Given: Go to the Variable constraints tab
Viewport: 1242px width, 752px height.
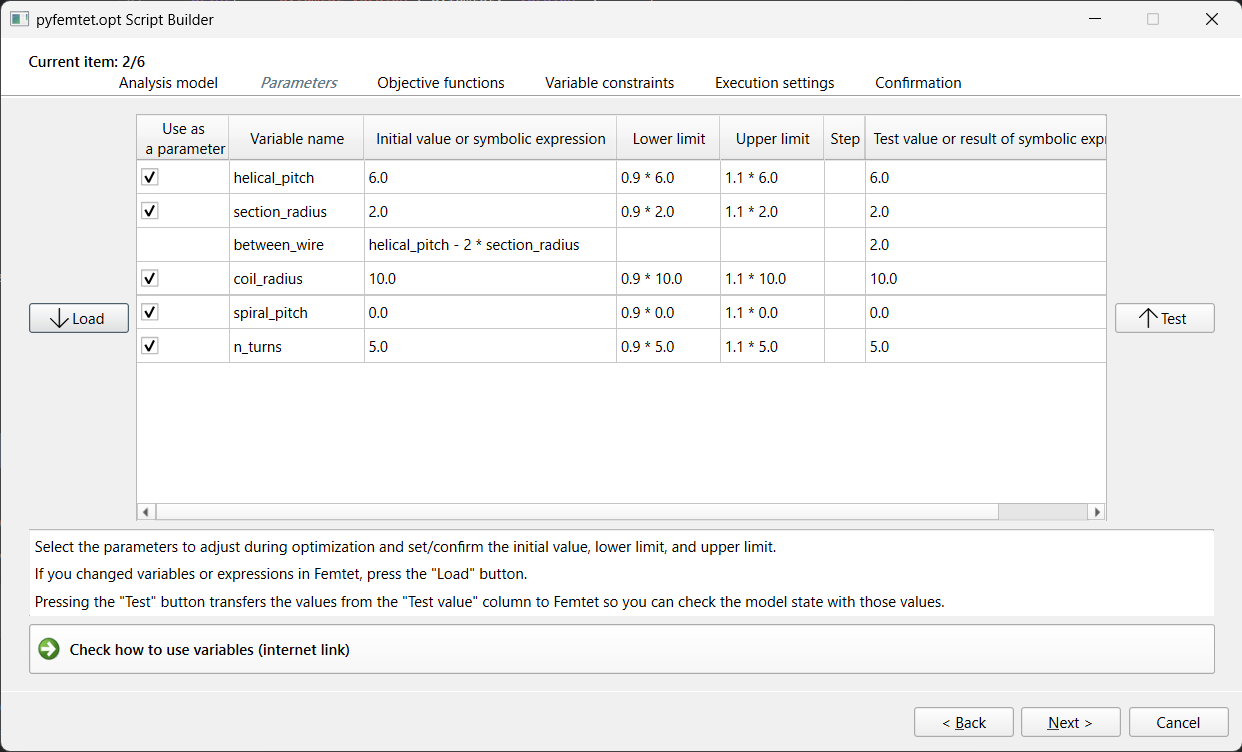Looking at the screenshot, I should (609, 83).
